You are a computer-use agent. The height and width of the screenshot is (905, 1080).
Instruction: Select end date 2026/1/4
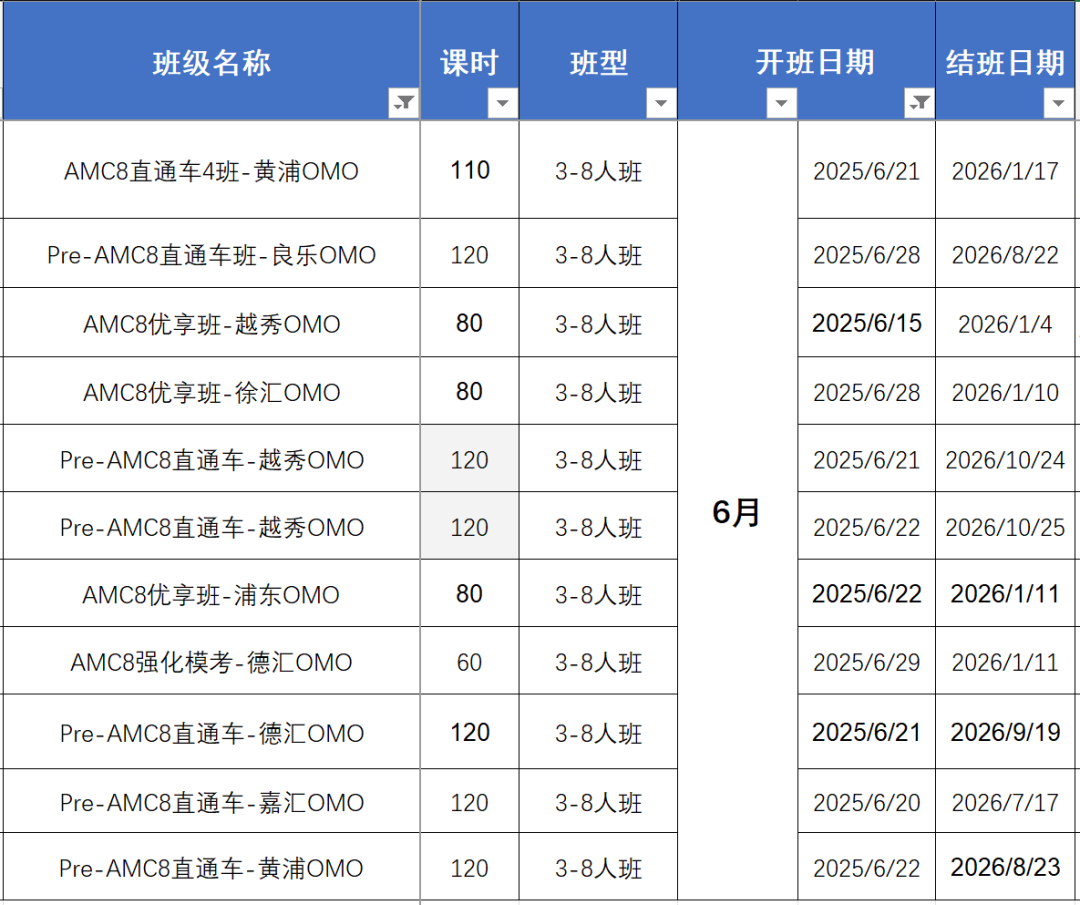(x=1005, y=323)
